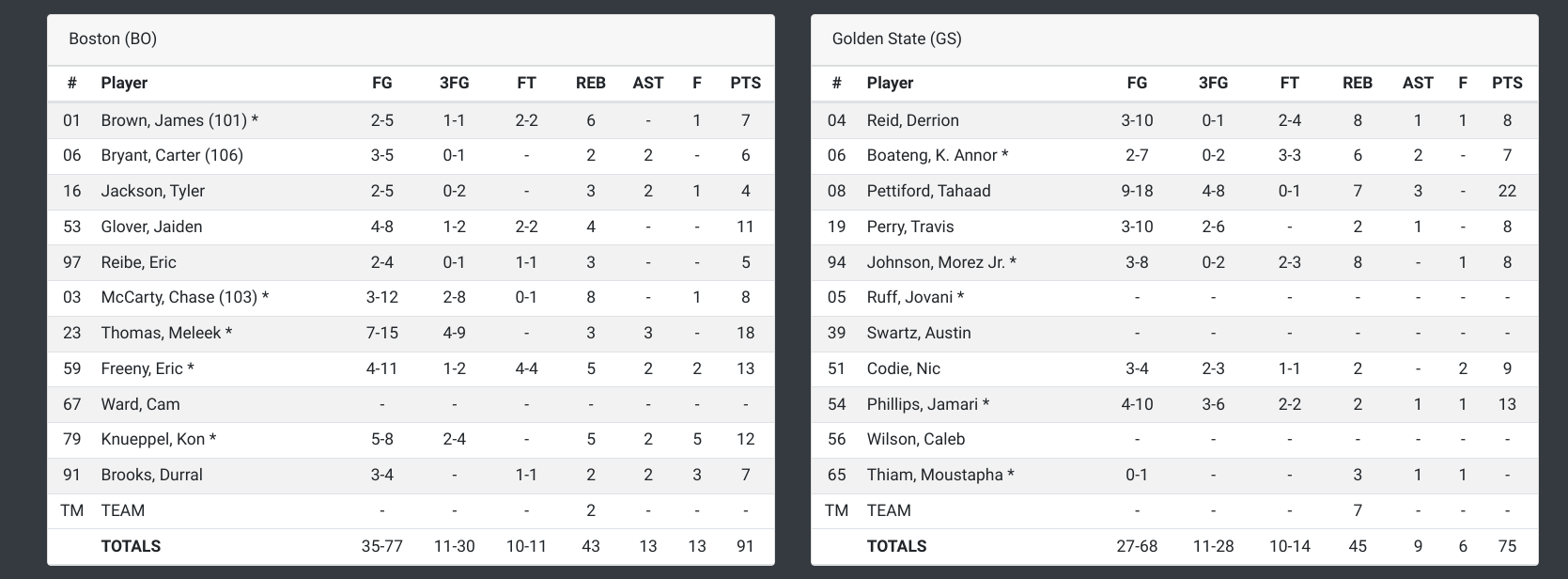Select Knueppel, Kon player row

411,439
